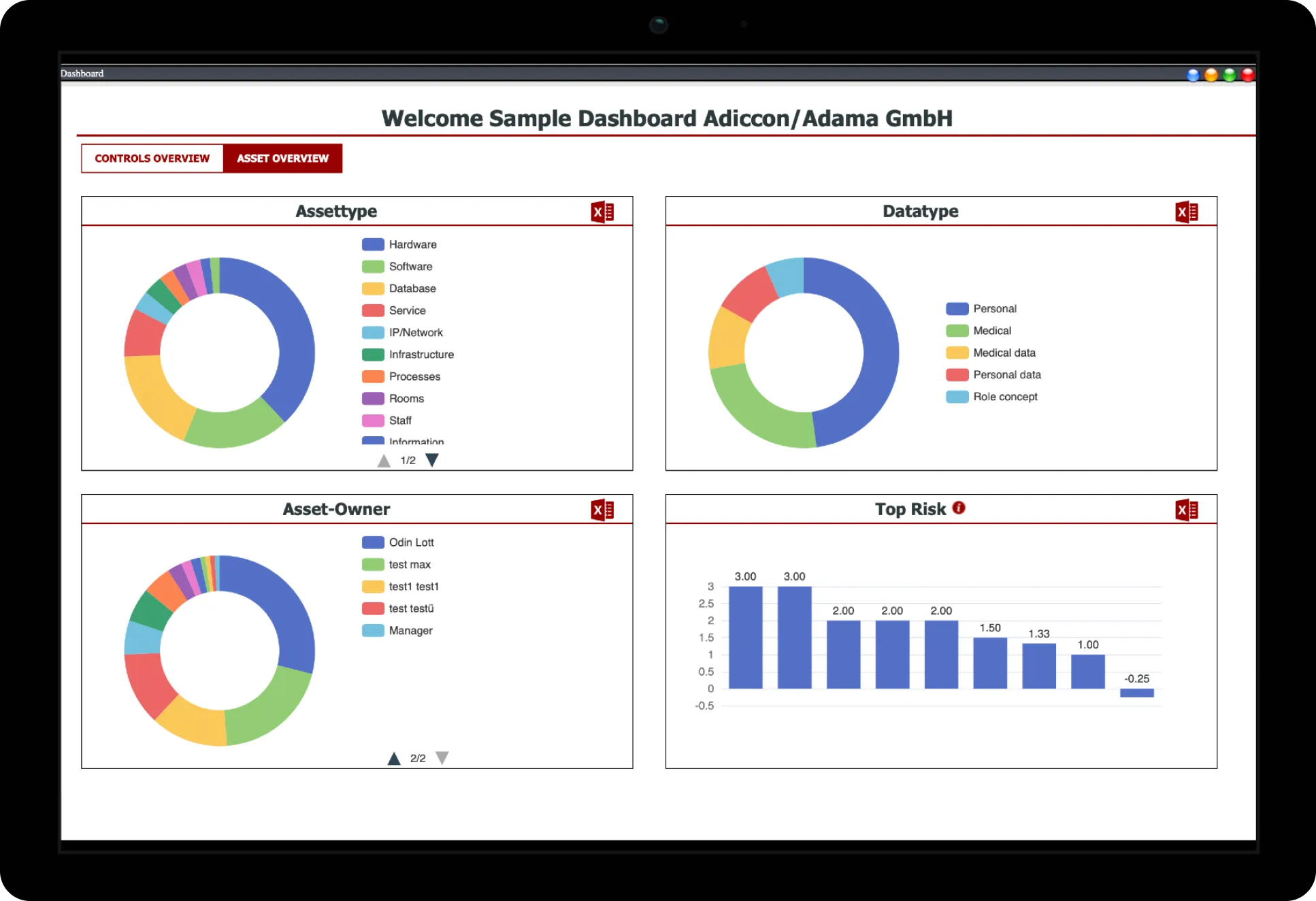Export Datatype chart to Excel
Image resolution: width=1316 pixels, height=901 pixels.
[x=1187, y=212]
